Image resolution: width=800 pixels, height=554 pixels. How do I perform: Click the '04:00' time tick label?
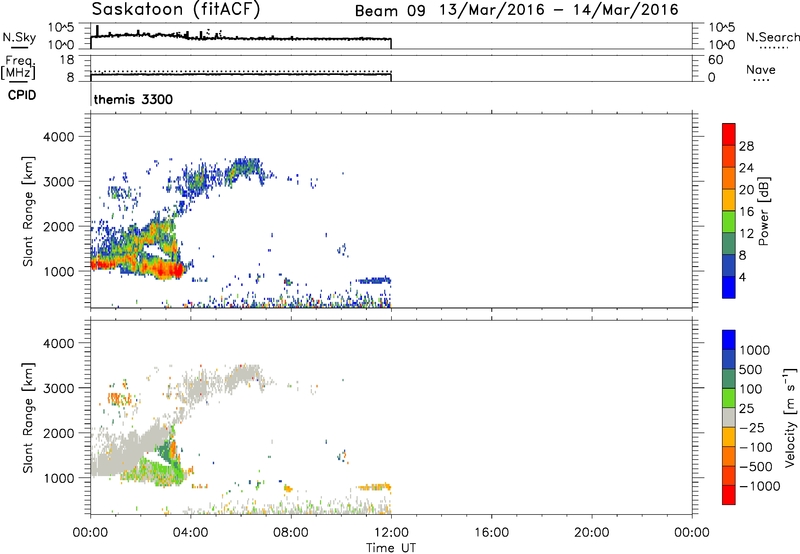pyautogui.click(x=190, y=533)
